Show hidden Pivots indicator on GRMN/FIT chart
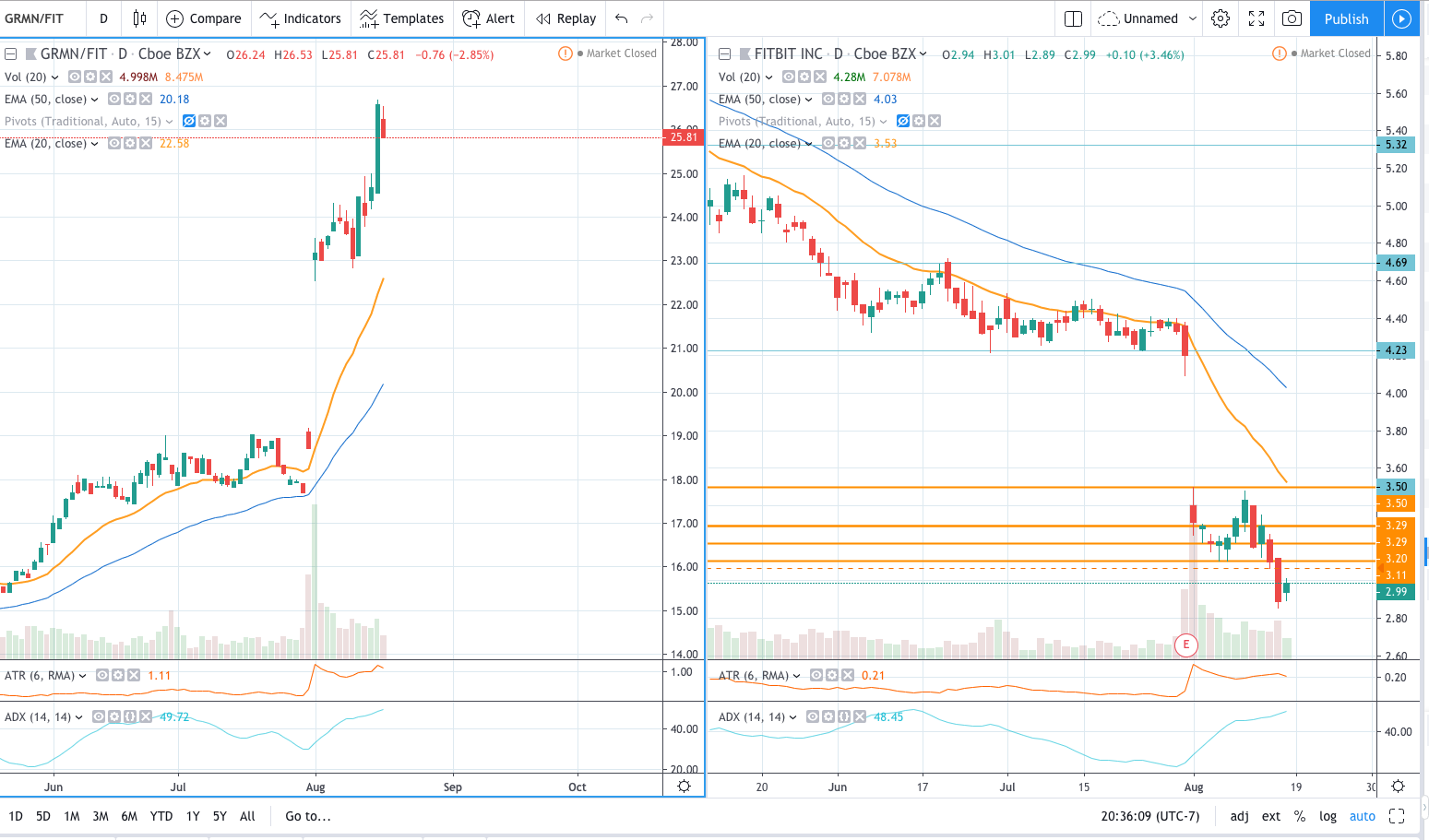This screenshot has width=1429, height=840. click(x=189, y=121)
